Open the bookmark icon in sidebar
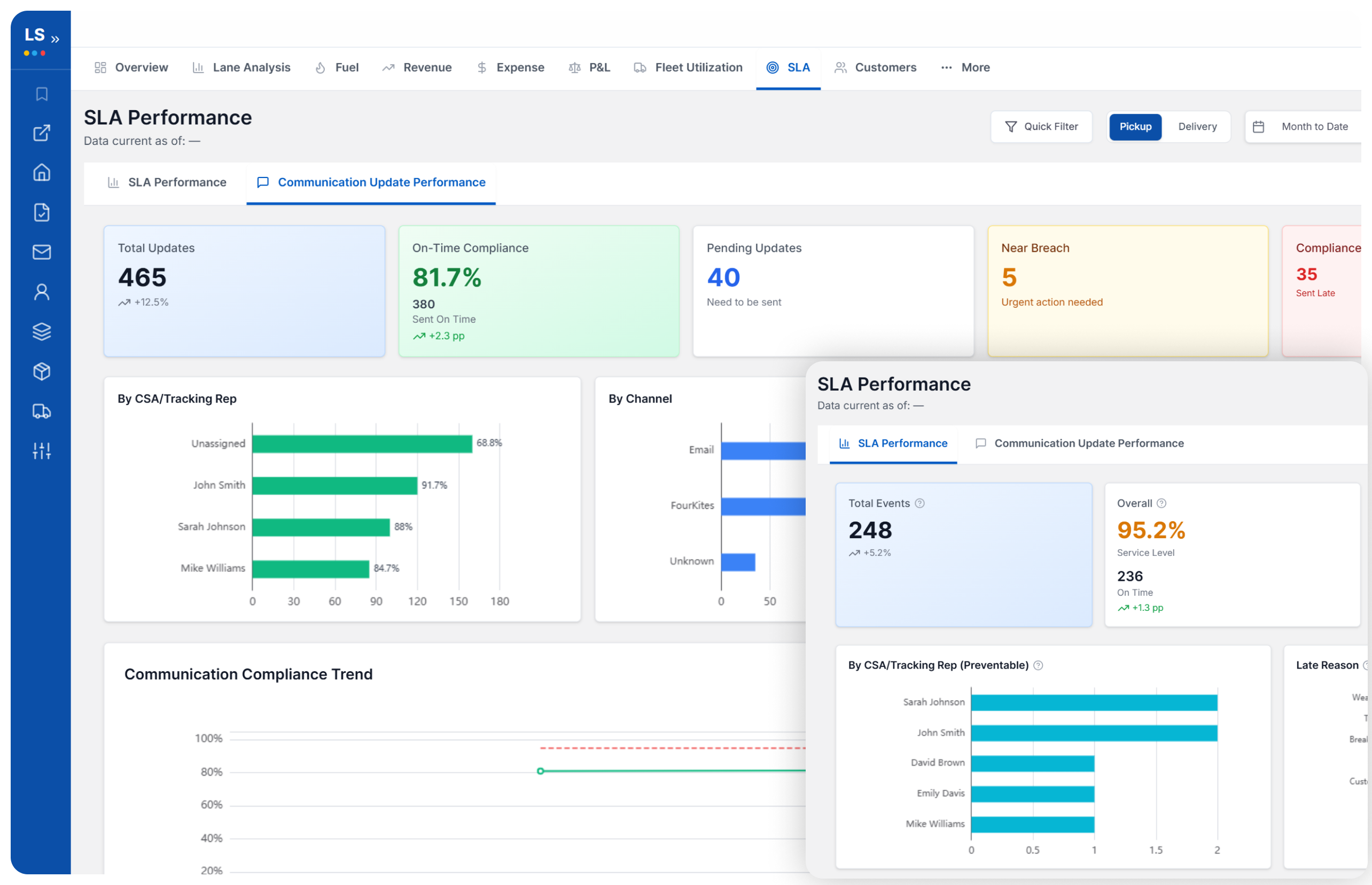Viewport: 1372px width, 885px height. [x=41, y=94]
